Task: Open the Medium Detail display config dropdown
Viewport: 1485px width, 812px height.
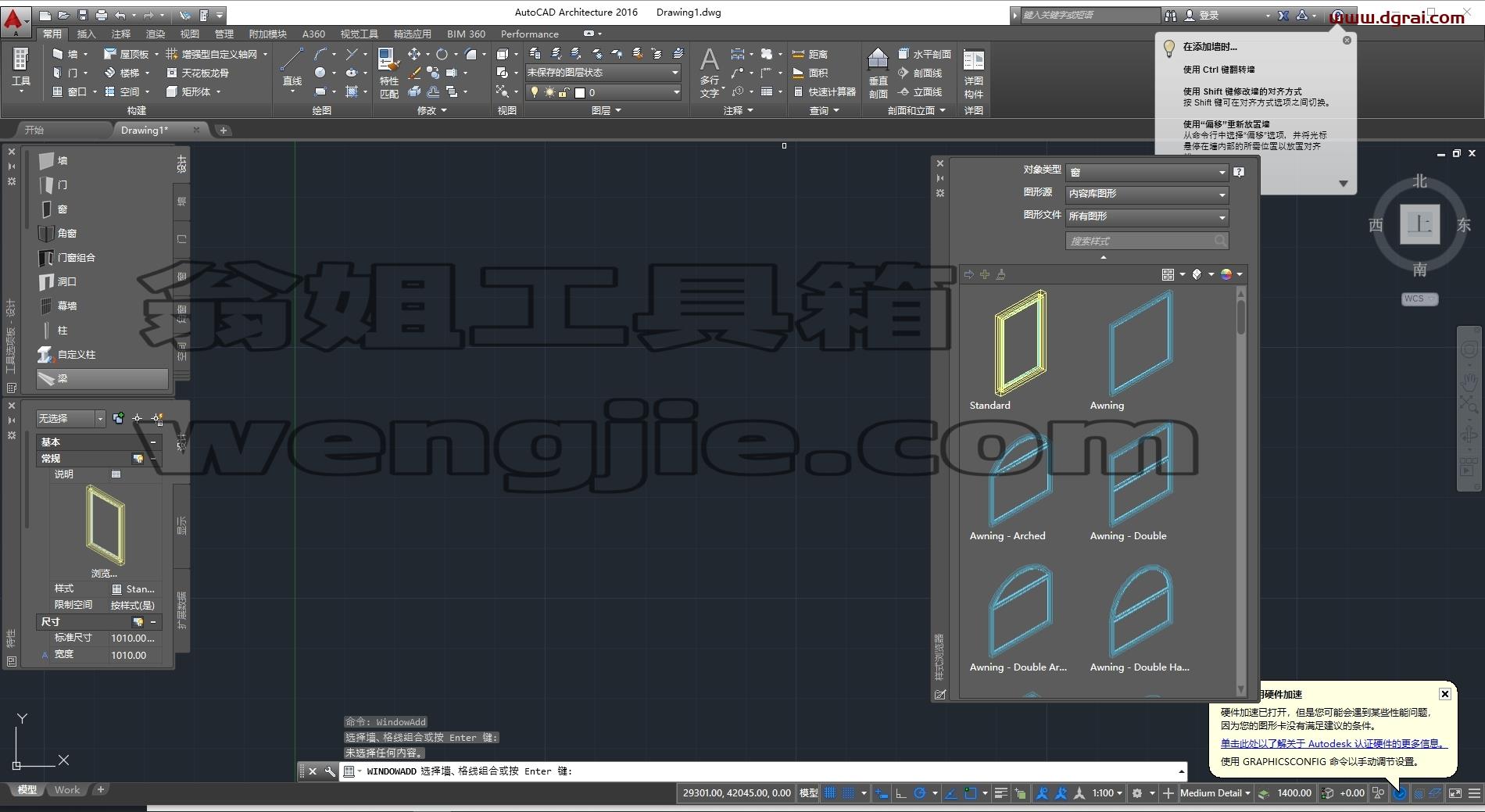Action: 1215,792
